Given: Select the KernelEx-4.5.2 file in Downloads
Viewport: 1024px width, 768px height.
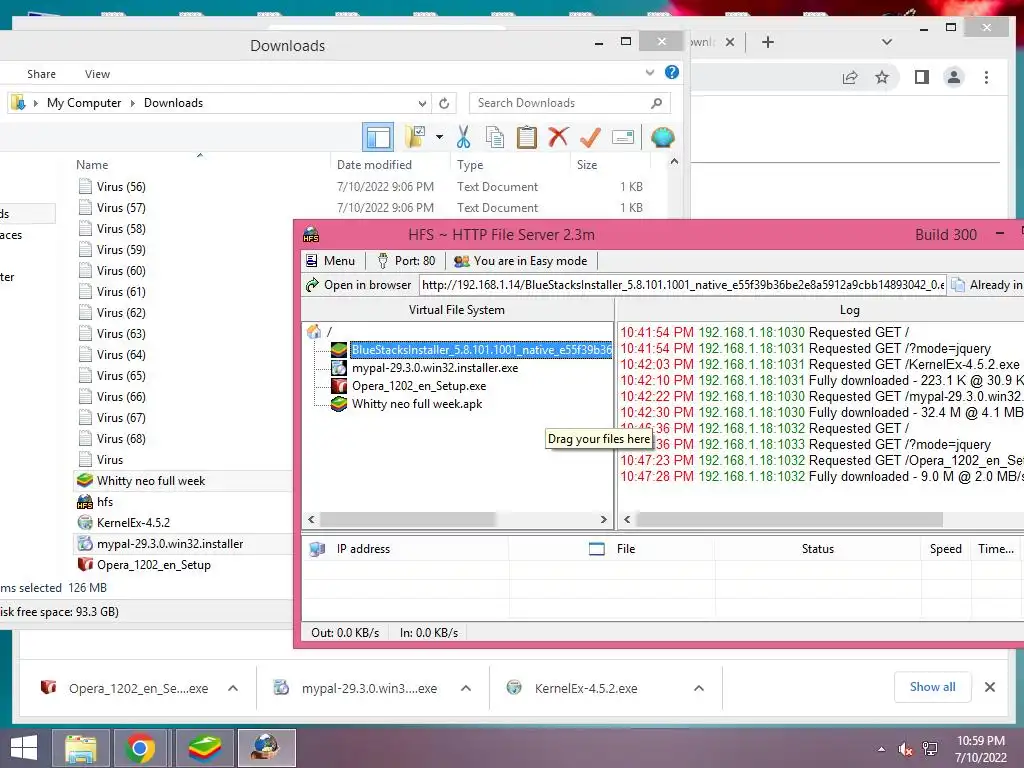Looking at the screenshot, I should (x=133, y=522).
